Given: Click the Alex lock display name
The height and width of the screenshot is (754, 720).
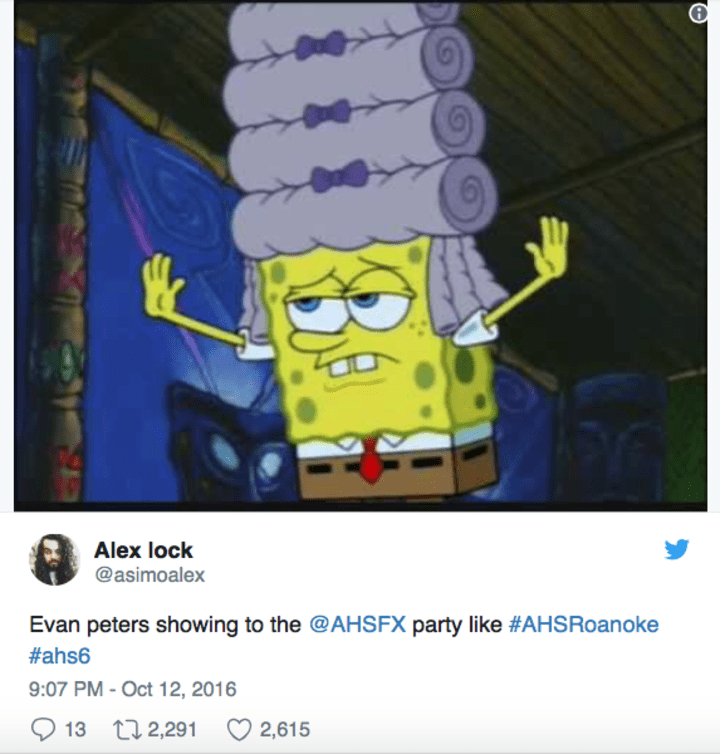Looking at the screenshot, I should [x=143, y=550].
